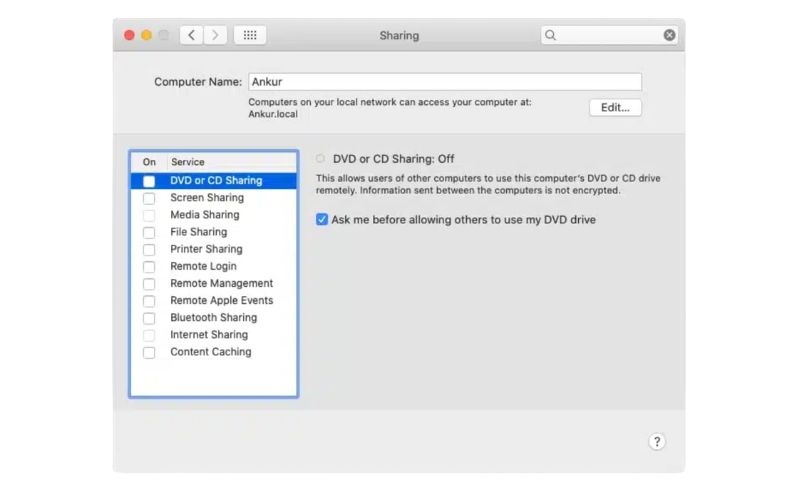
Task: Clear the search field with the x icon
Action: pyautogui.click(x=669, y=35)
